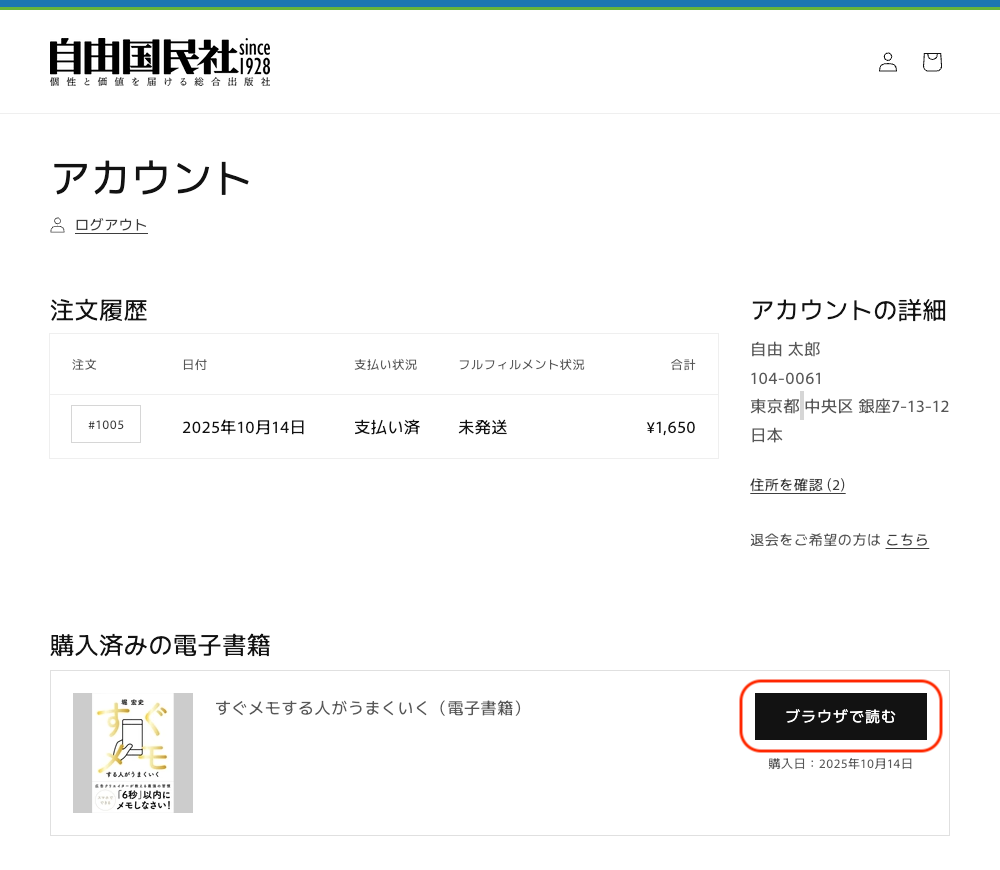This screenshot has width=1000, height=870.
Task: Click the 日付 column header
Action: click(x=195, y=365)
